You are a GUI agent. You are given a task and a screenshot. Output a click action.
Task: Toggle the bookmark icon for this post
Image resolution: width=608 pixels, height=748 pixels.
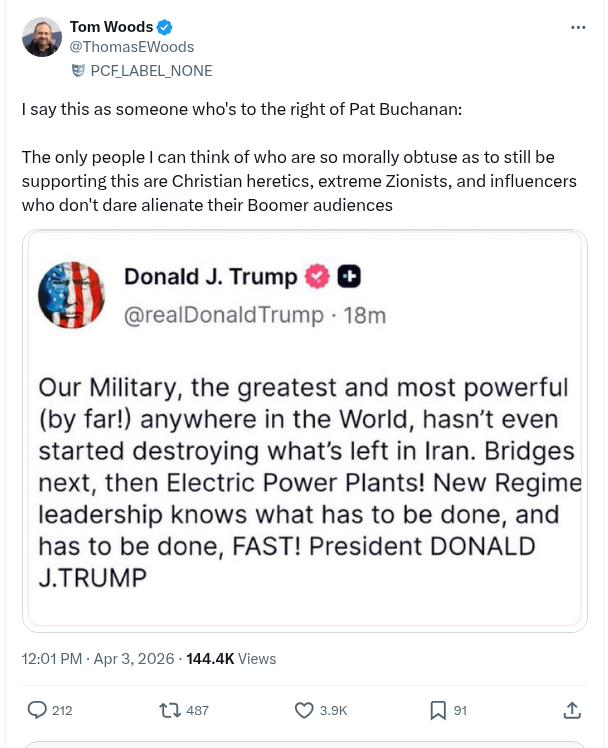tap(438, 710)
